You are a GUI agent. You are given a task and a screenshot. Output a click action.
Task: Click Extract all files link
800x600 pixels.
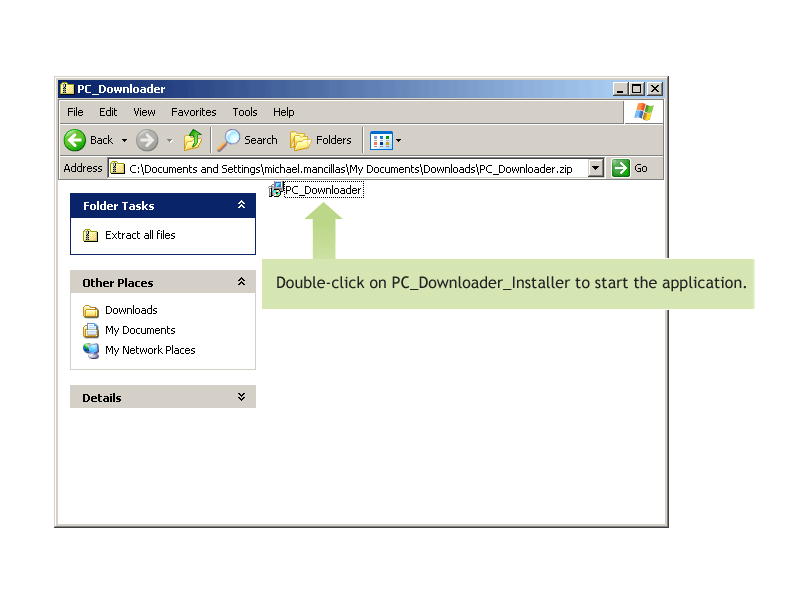point(140,235)
